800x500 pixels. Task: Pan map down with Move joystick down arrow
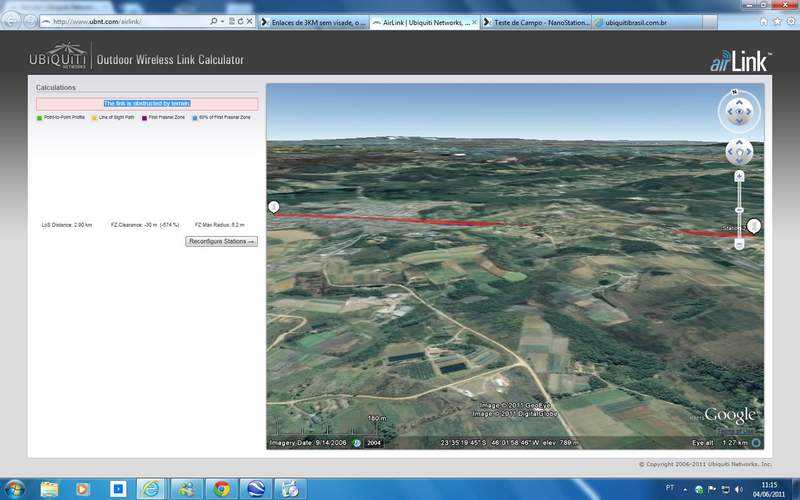739,161
